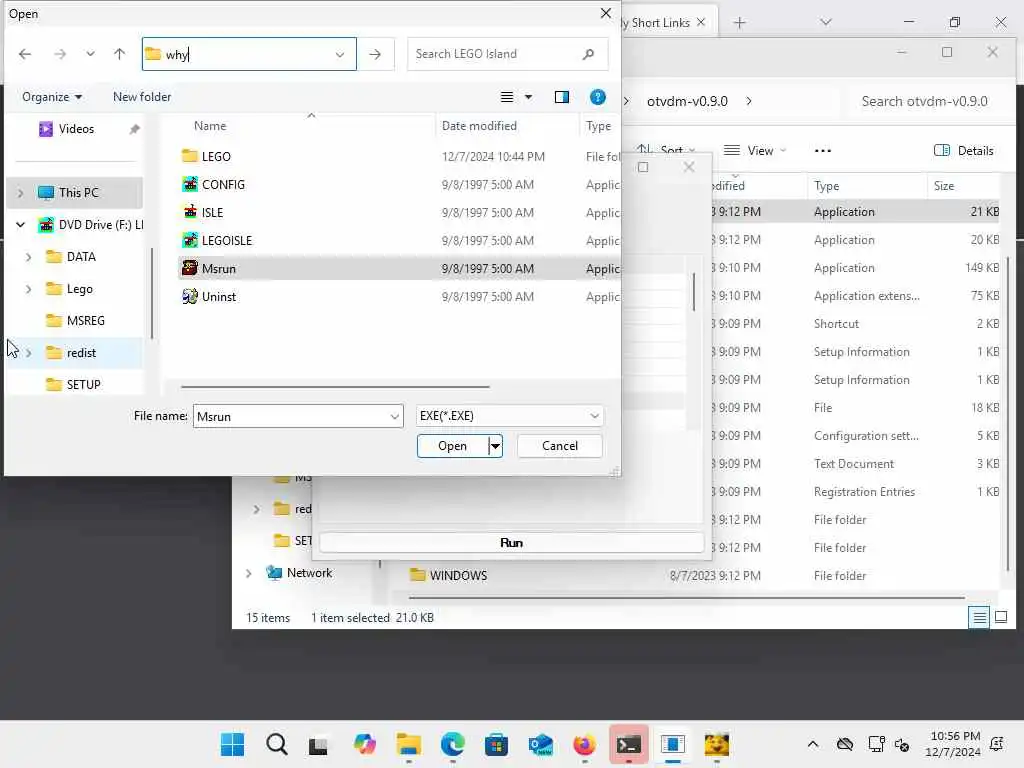Select SETUP folder in Open dialog tree
The width and height of the screenshot is (1024, 768).
pos(74,385)
